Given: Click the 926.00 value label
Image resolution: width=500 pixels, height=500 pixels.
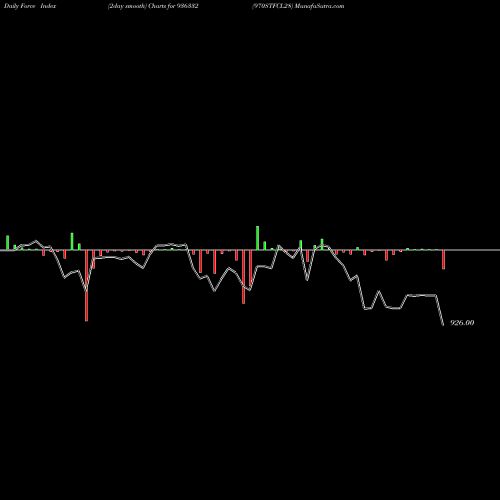Looking at the screenshot, I should tap(462, 323).
